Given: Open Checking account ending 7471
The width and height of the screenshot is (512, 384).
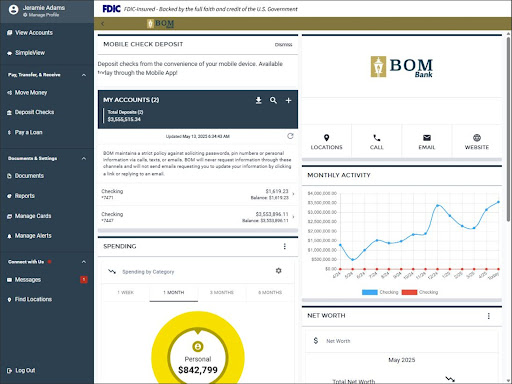Looking at the screenshot, I should pos(198,194).
